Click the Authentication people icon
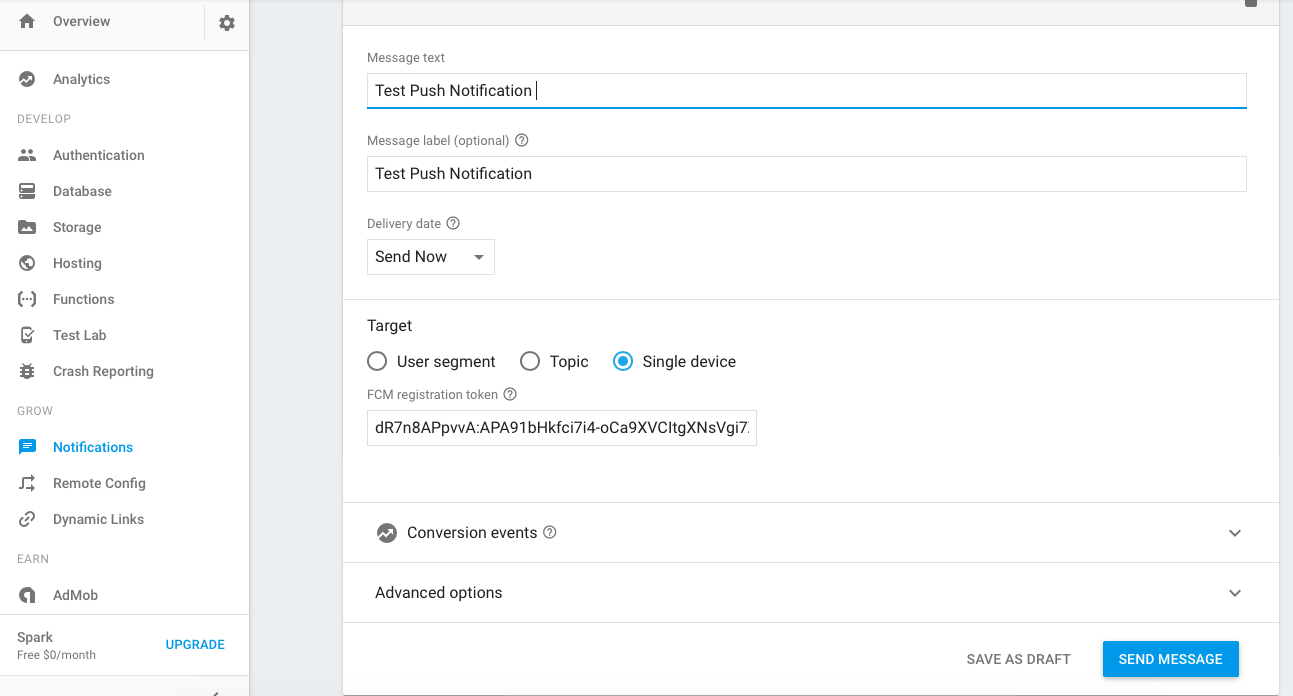The image size is (1293, 696). pos(27,155)
